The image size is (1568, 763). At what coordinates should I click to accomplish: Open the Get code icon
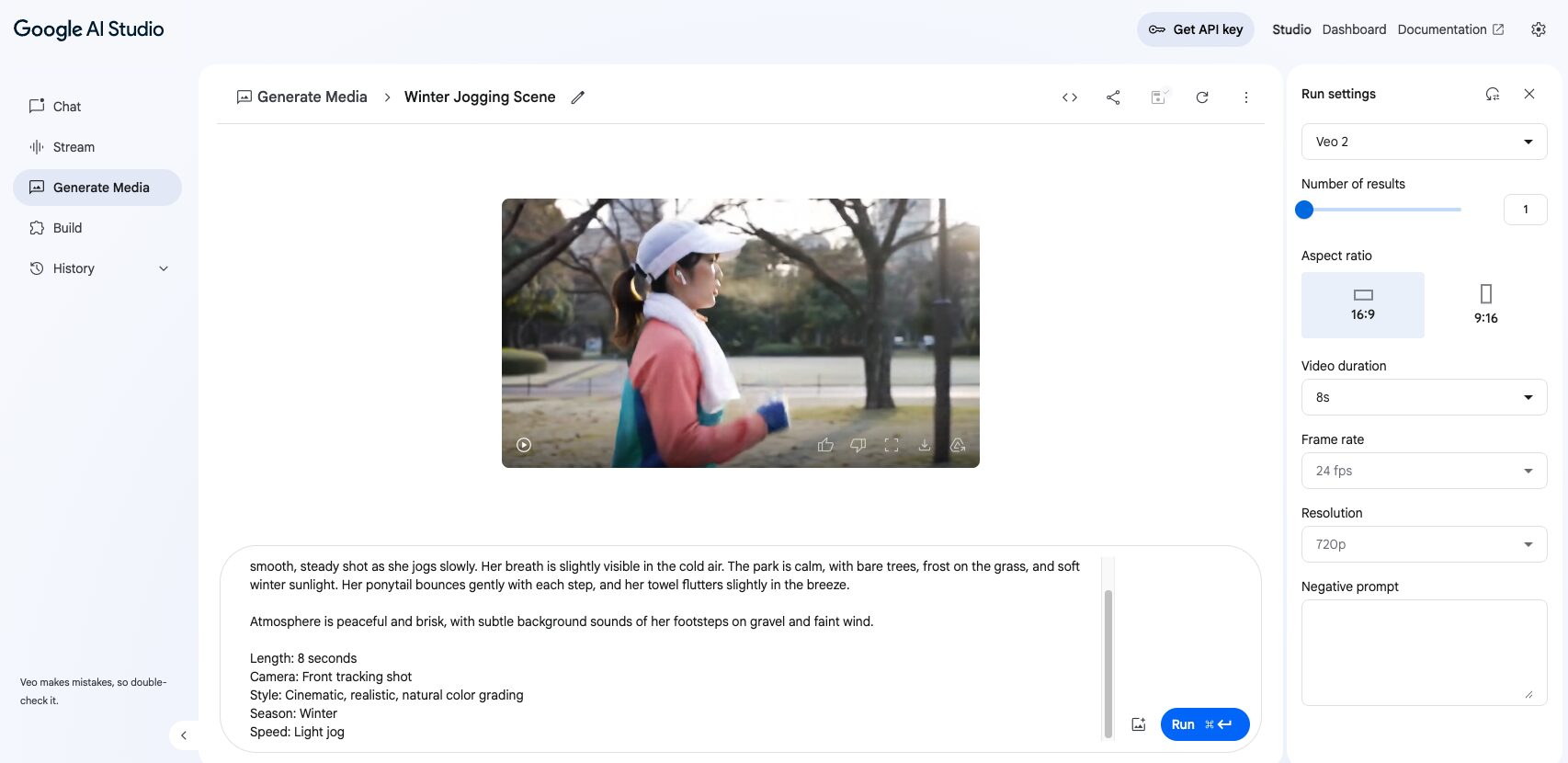coord(1070,97)
